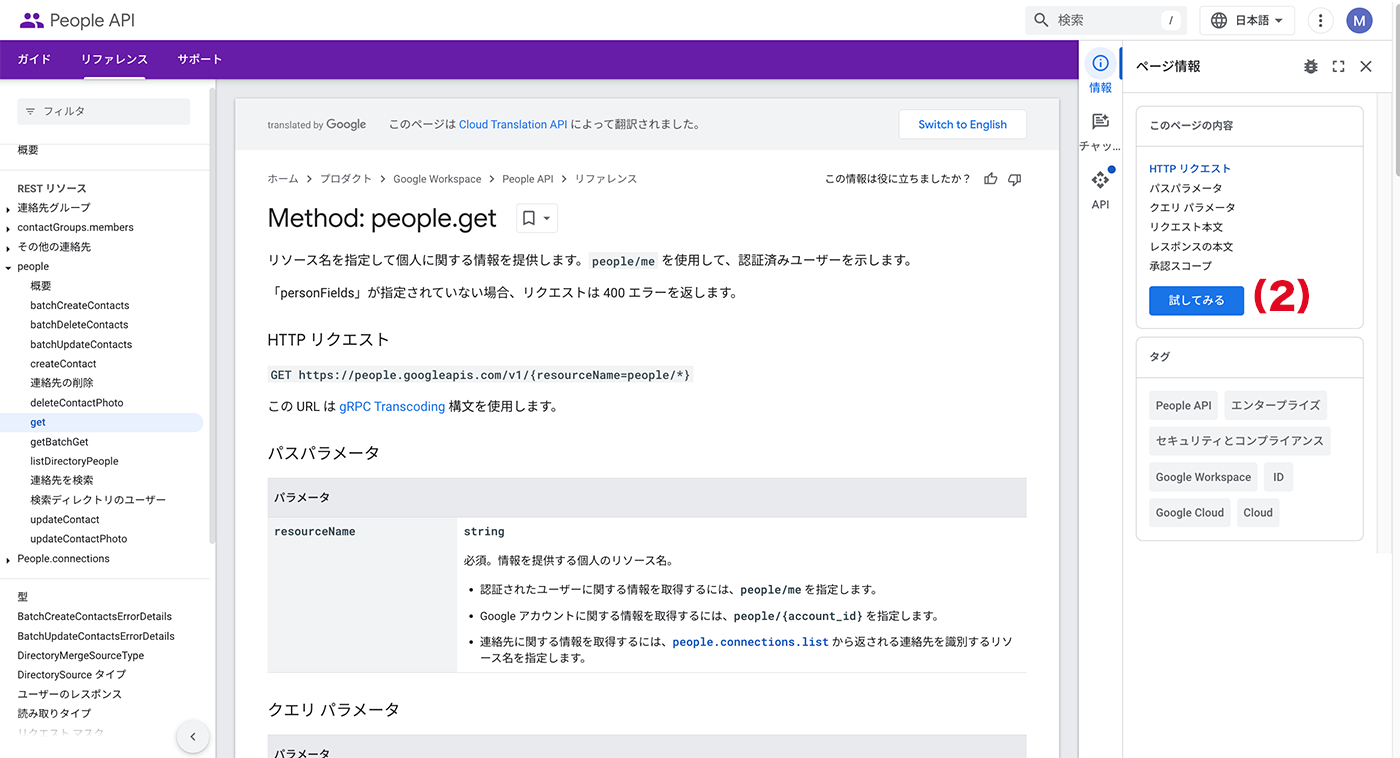Open batchUpdateContacts in navigation
Screen dimensions: 1400x758
click(81, 345)
